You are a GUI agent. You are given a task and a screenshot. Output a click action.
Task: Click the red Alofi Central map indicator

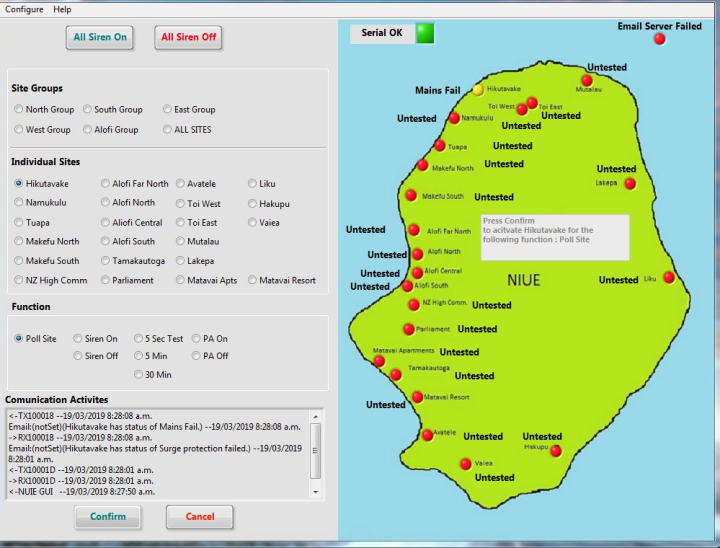tap(417, 273)
